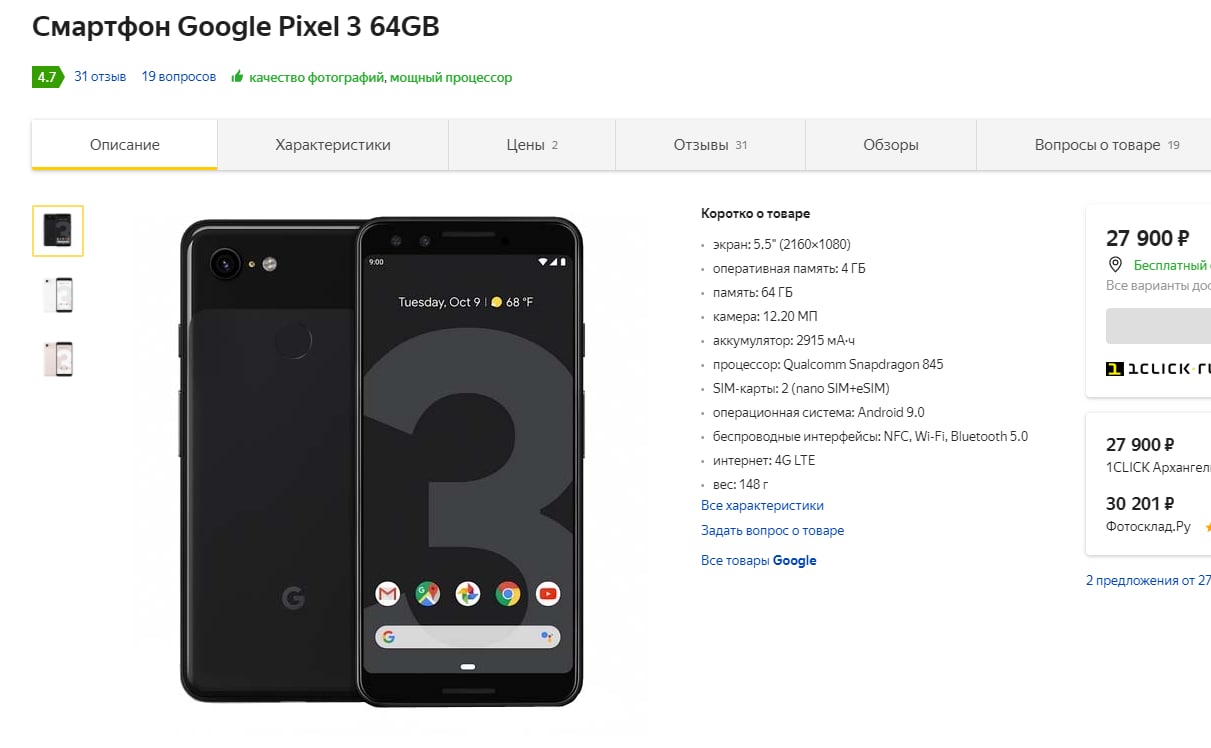
Task: Open the Цены tab
Action: point(532,145)
